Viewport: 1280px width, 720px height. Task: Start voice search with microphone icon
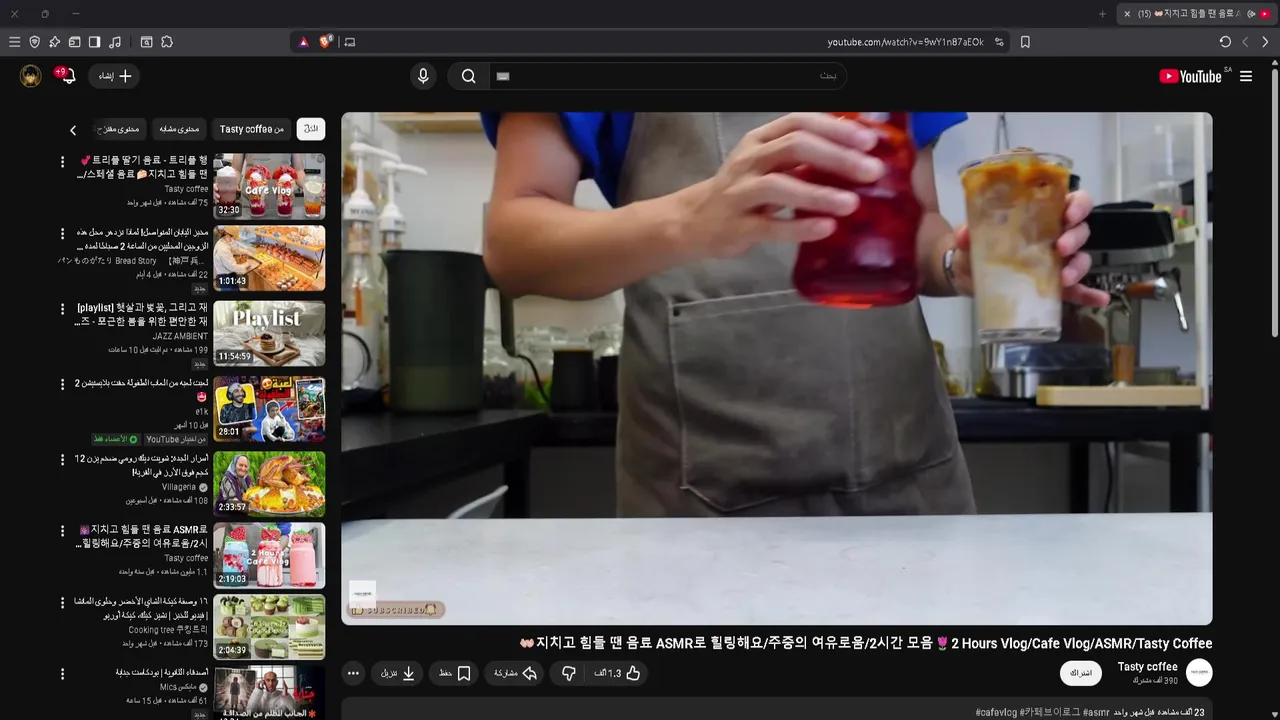(423, 76)
